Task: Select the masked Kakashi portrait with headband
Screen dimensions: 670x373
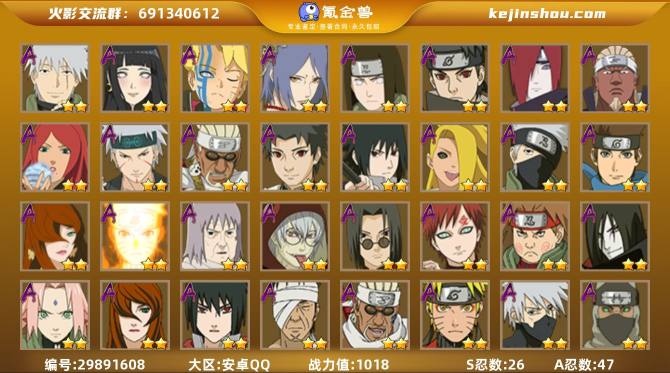Action: (x=535, y=157)
